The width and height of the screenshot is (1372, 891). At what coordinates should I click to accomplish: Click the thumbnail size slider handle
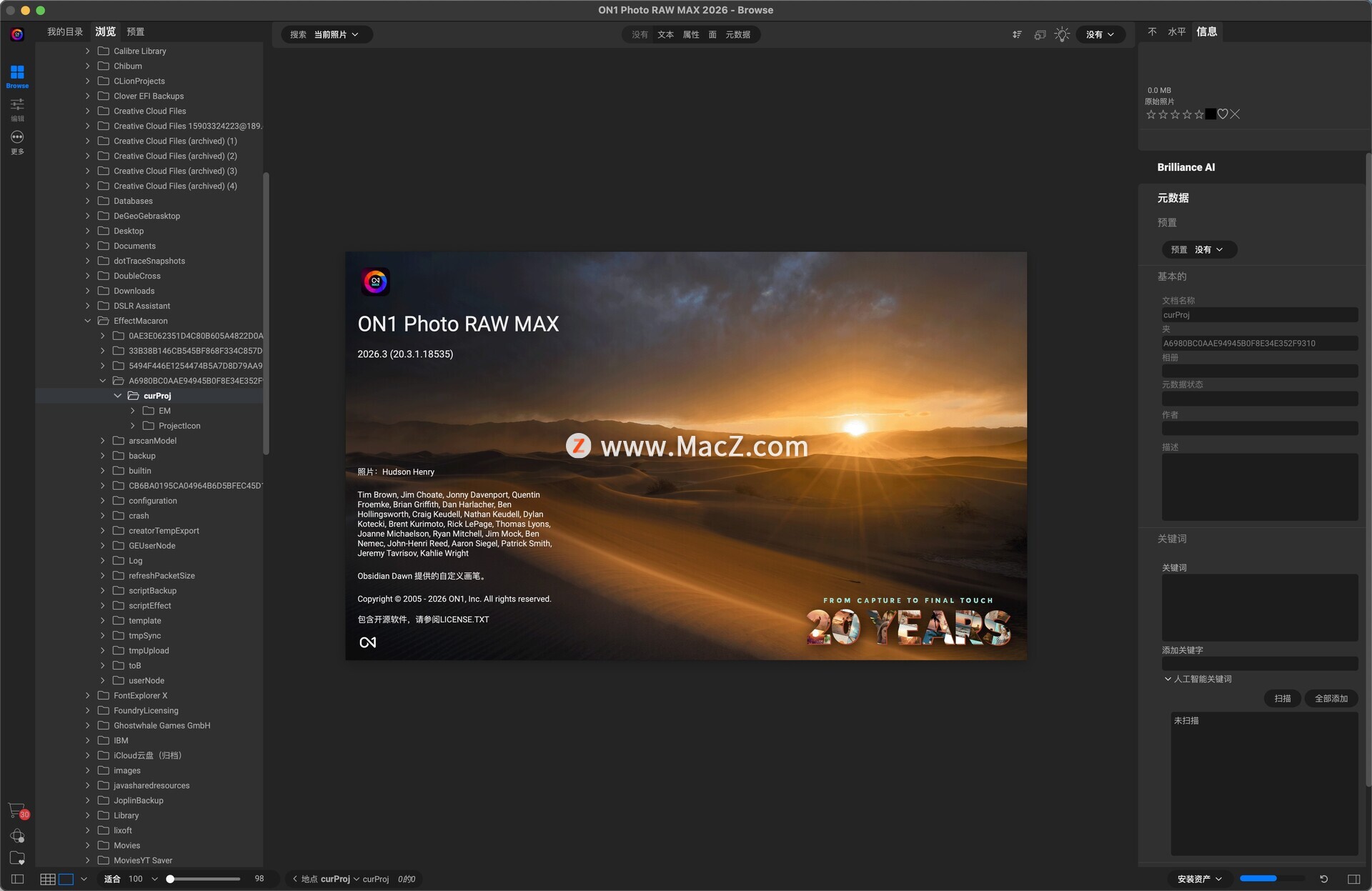[x=170, y=879]
